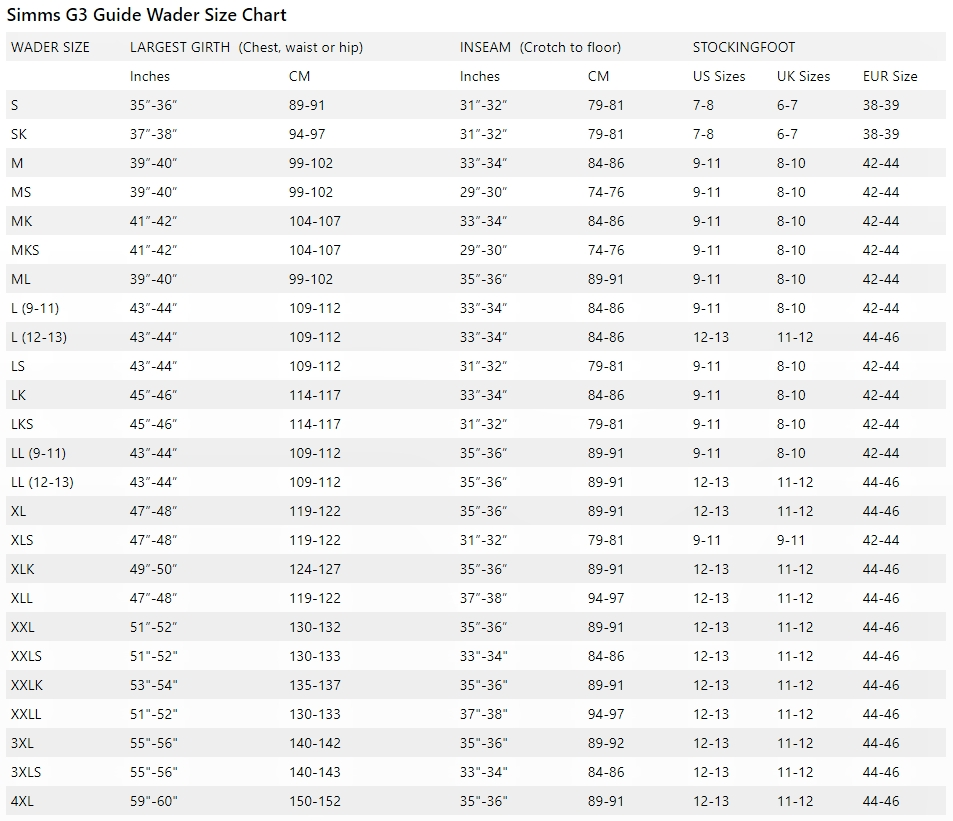The image size is (953, 821).
Task: Click the XLK wader size label
Action: [x=22, y=569]
